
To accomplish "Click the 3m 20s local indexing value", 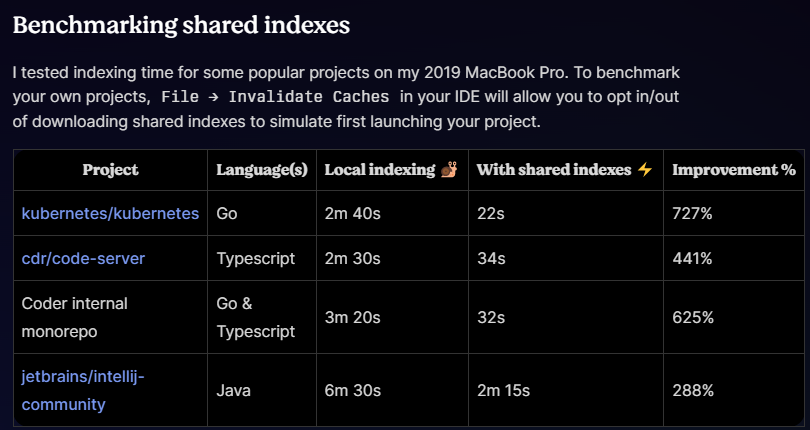I will point(352,317).
